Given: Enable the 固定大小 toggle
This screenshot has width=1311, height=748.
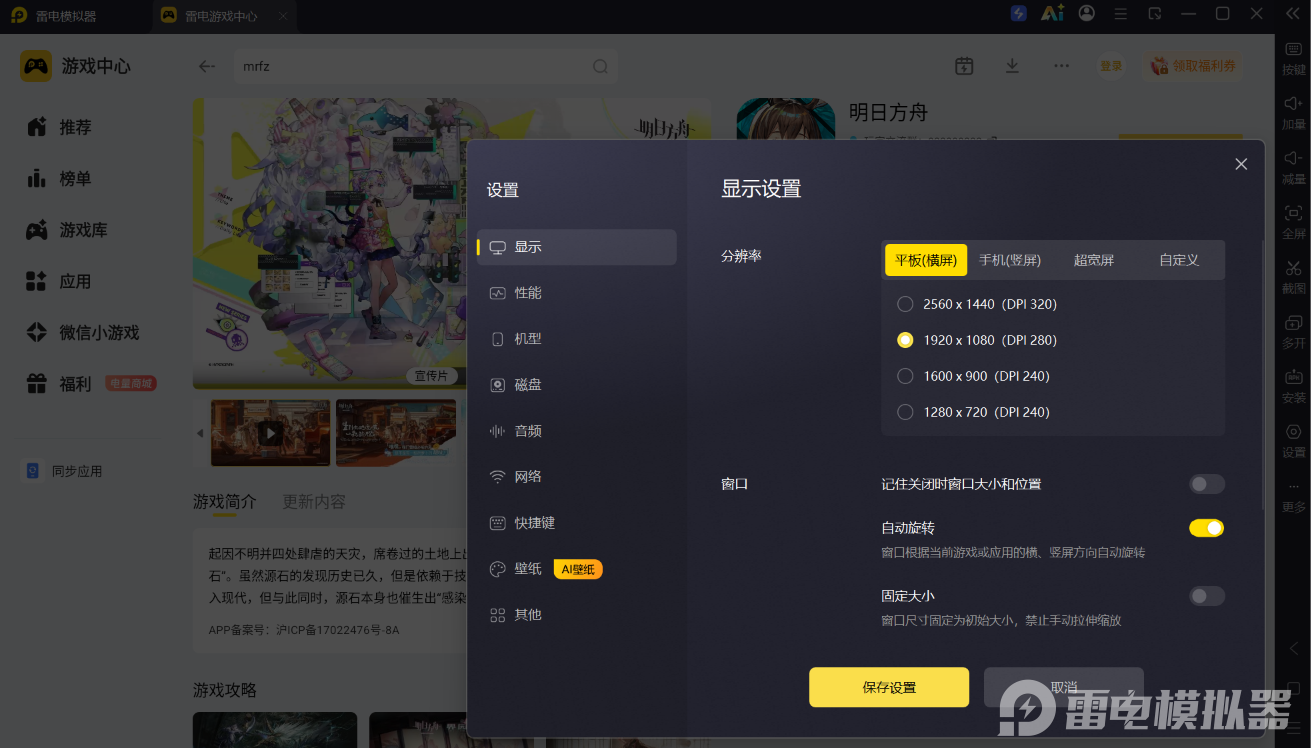Looking at the screenshot, I should click(1207, 596).
